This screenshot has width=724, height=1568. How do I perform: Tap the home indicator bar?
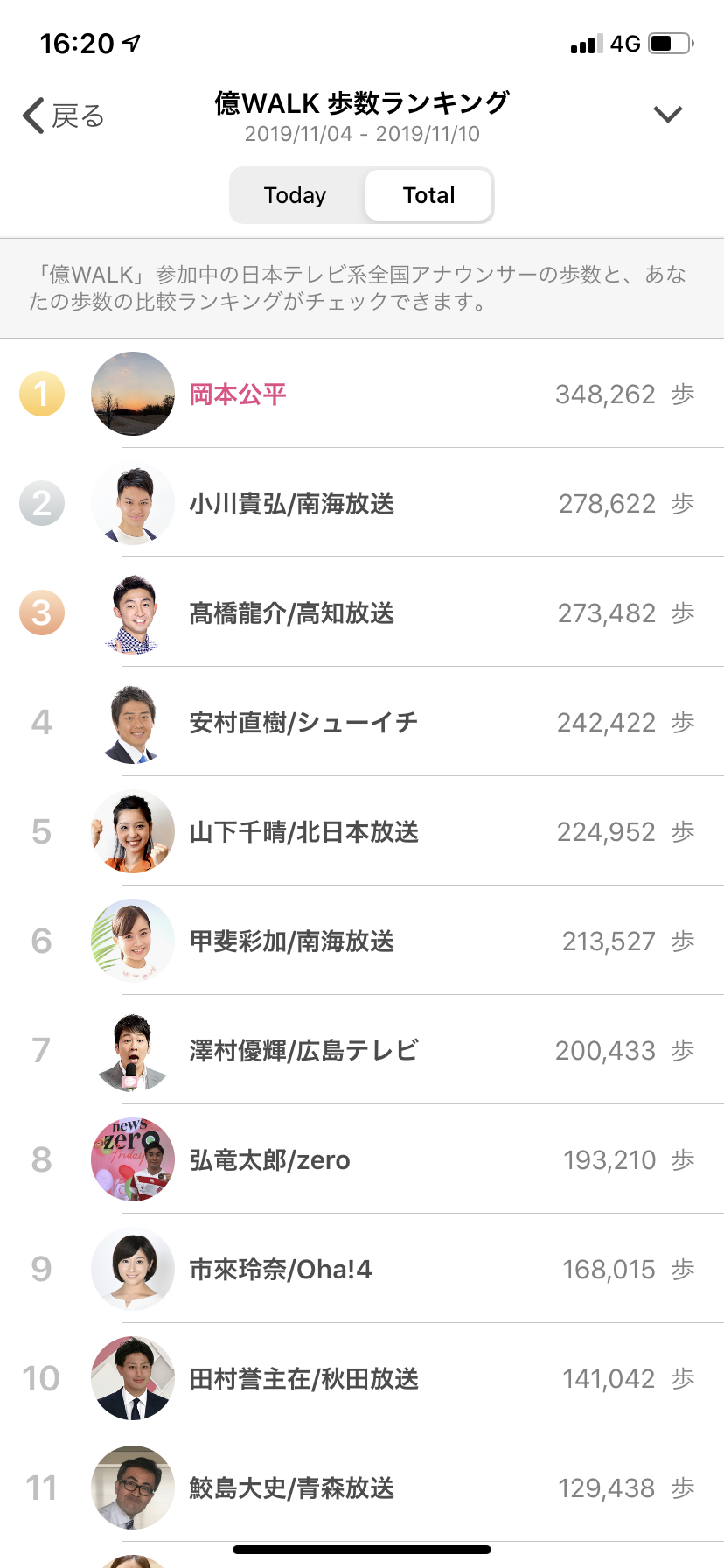coord(362,1550)
